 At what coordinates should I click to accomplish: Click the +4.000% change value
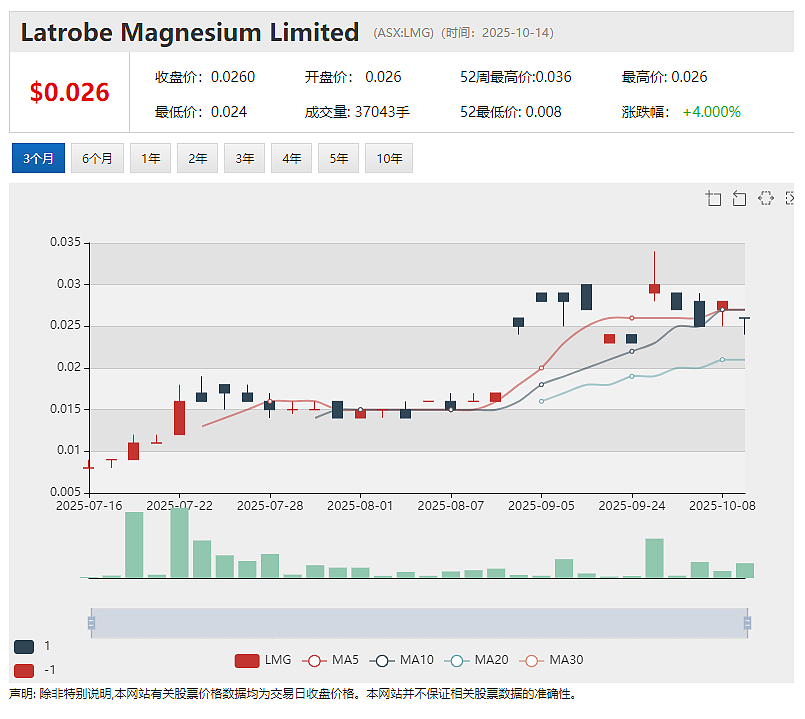click(712, 112)
